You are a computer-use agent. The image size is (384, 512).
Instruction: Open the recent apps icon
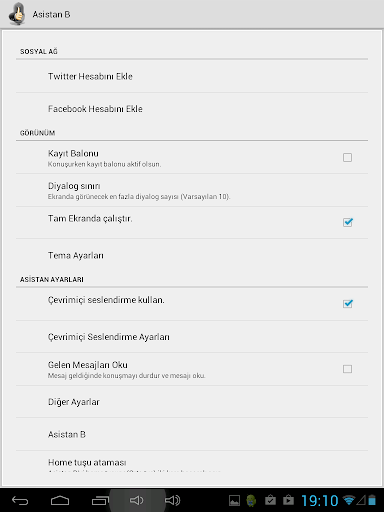[x=100, y=500]
